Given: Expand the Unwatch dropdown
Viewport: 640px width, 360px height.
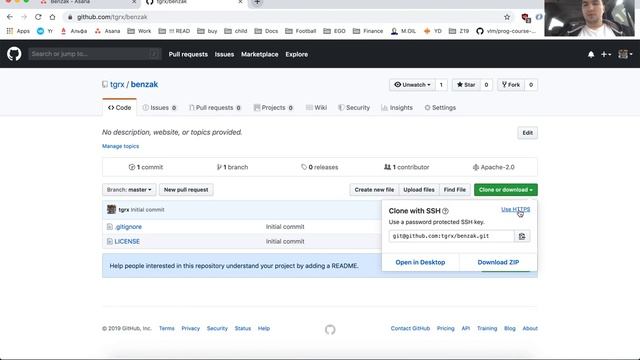Looking at the screenshot, I should pos(412,85).
